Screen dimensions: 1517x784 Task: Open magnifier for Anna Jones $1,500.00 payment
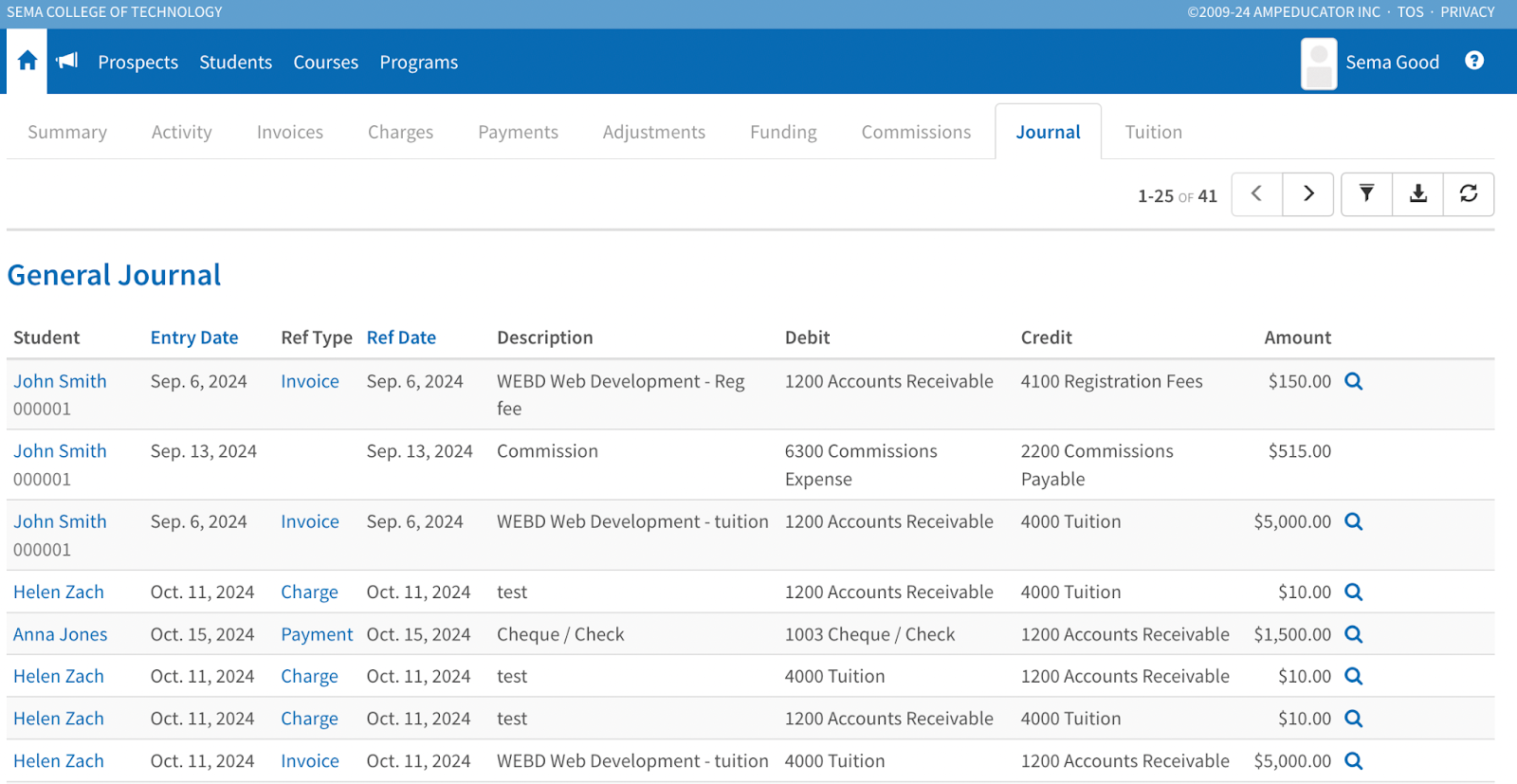(1354, 634)
